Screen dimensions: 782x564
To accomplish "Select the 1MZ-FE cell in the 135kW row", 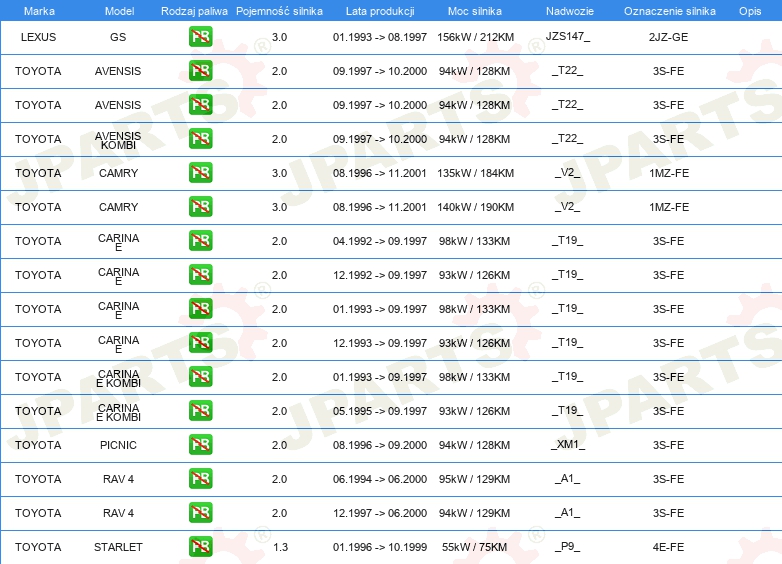I will 669,173.
